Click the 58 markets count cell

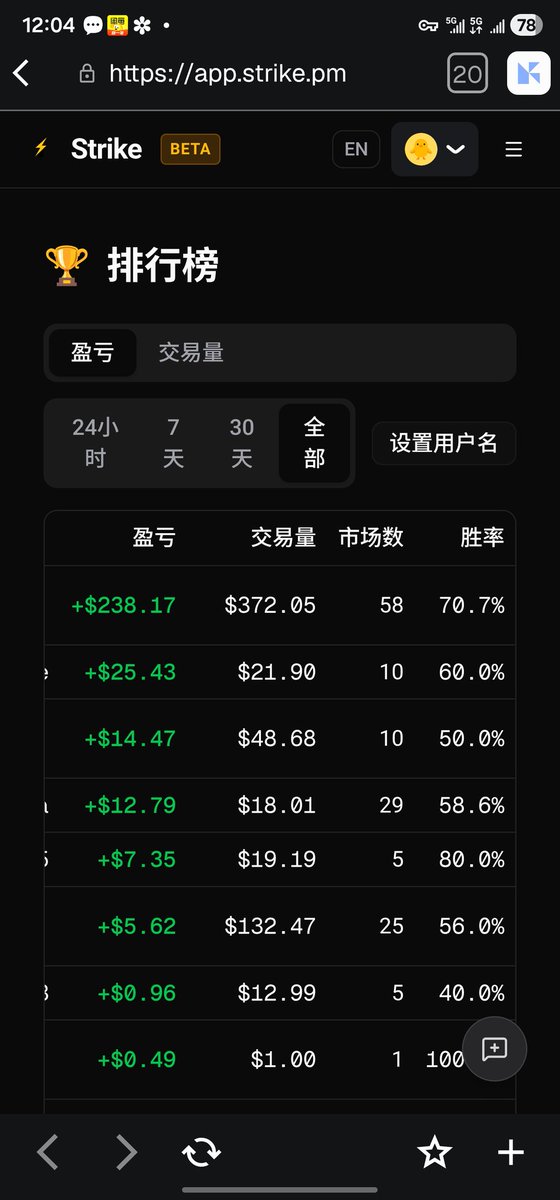[x=391, y=605]
